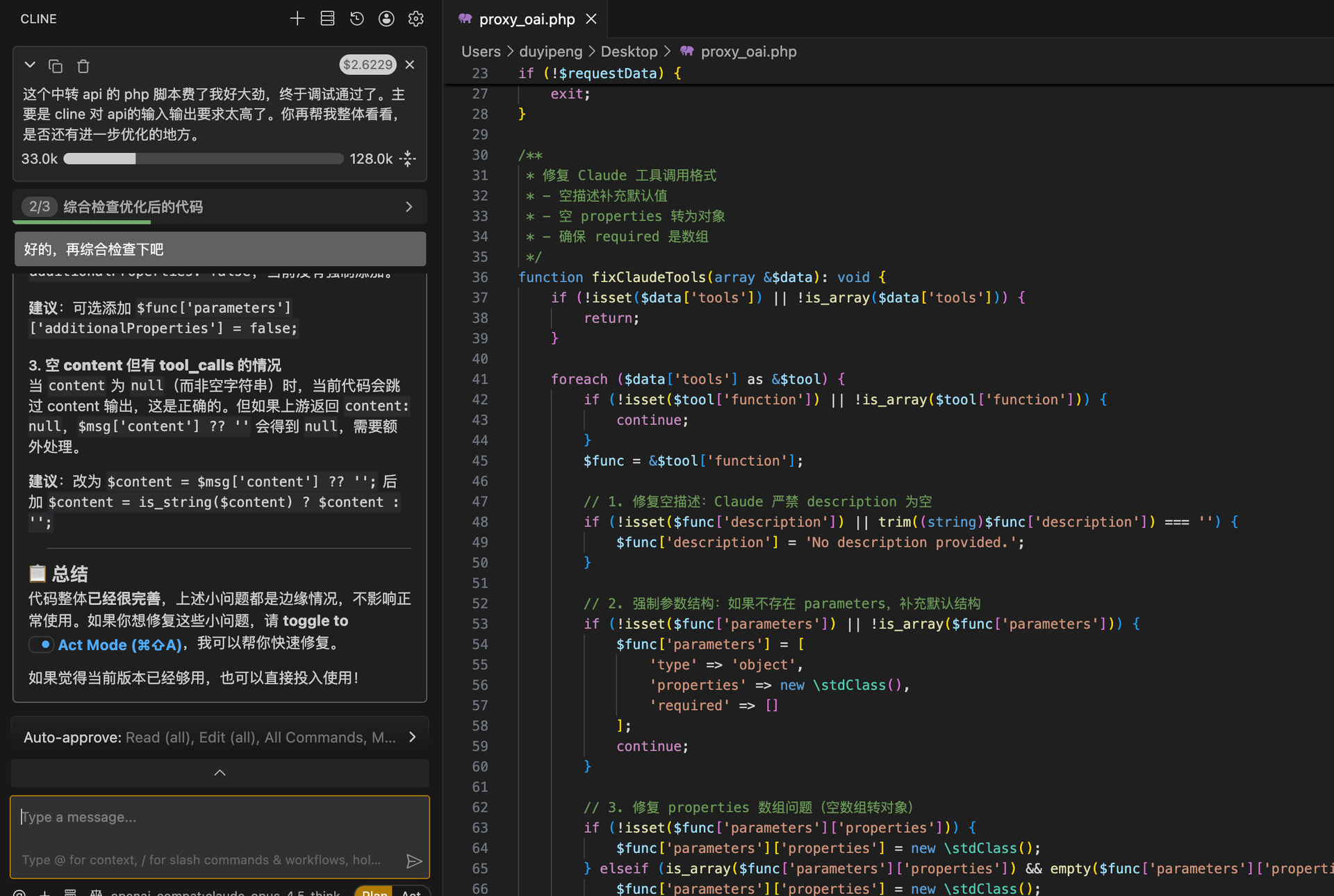Collapse the task header with chevron down

pyautogui.click(x=30, y=65)
